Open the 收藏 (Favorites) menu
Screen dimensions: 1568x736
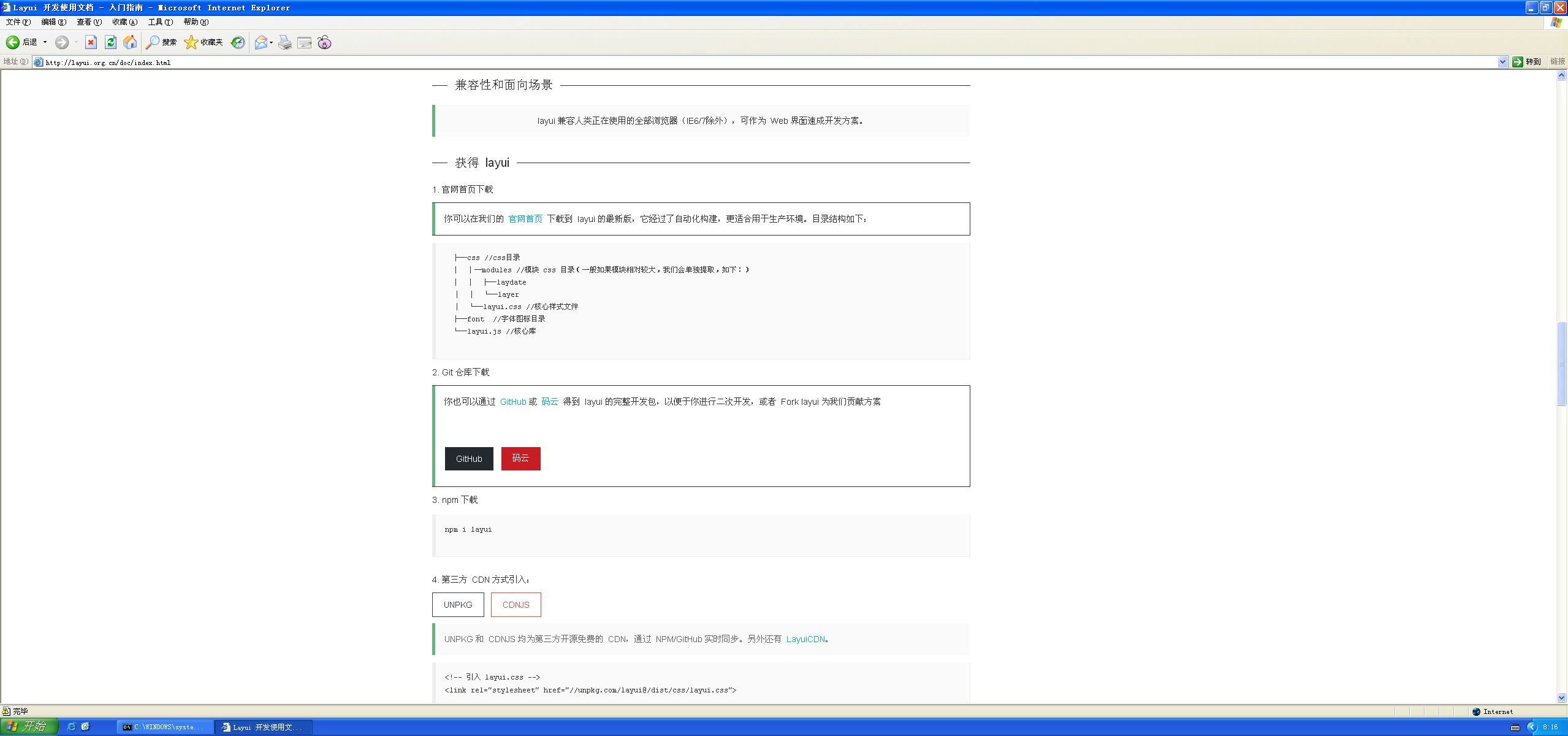124,22
